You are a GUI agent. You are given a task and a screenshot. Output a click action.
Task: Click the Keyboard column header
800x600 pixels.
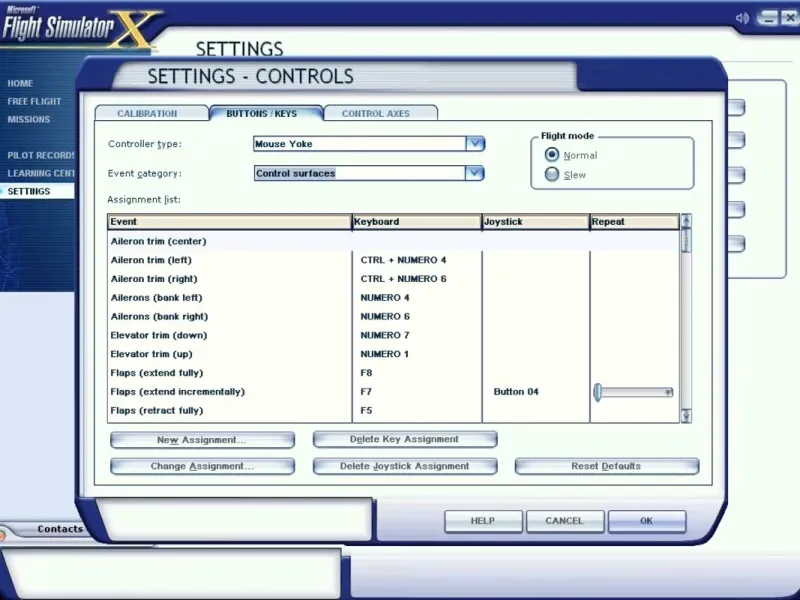(x=417, y=222)
